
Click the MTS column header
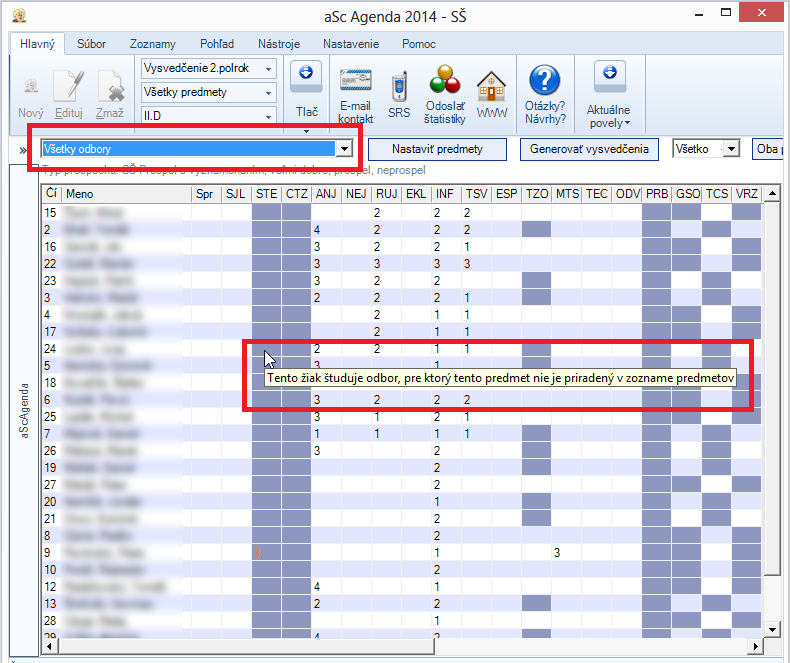pyautogui.click(x=566, y=194)
